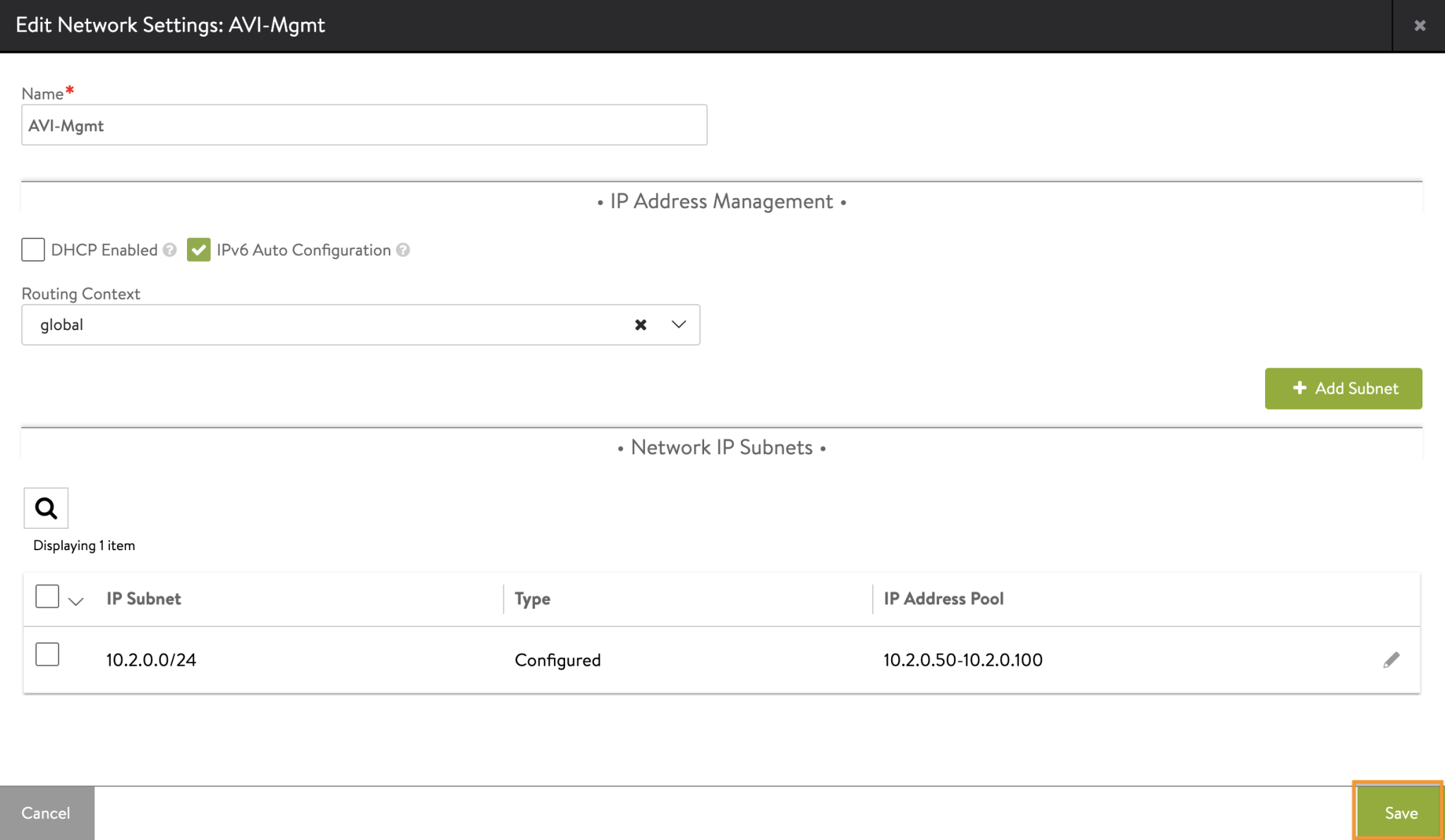This screenshot has width=1445, height=840.
Task: Select the 10.2.0.0/24 subnet row checkbox
Action: tap(47, 655)
